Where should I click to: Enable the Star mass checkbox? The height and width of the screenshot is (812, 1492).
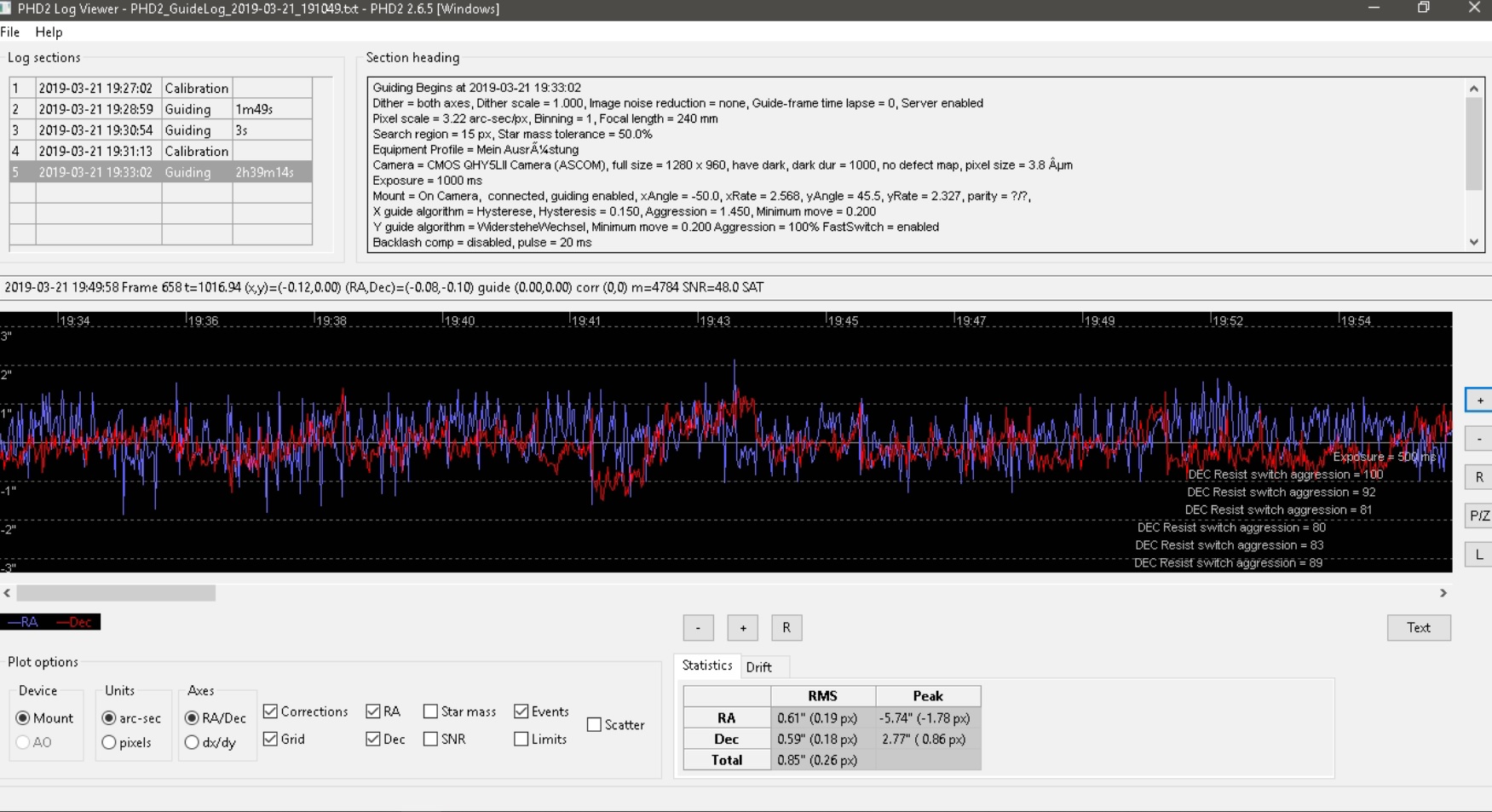point(430,711)
